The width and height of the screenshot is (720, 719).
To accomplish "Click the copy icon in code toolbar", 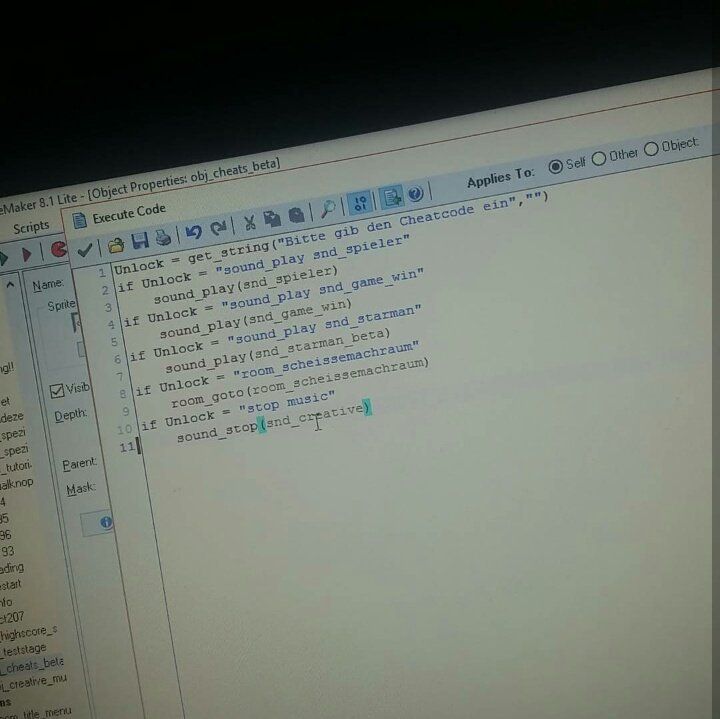I will 272,219.
